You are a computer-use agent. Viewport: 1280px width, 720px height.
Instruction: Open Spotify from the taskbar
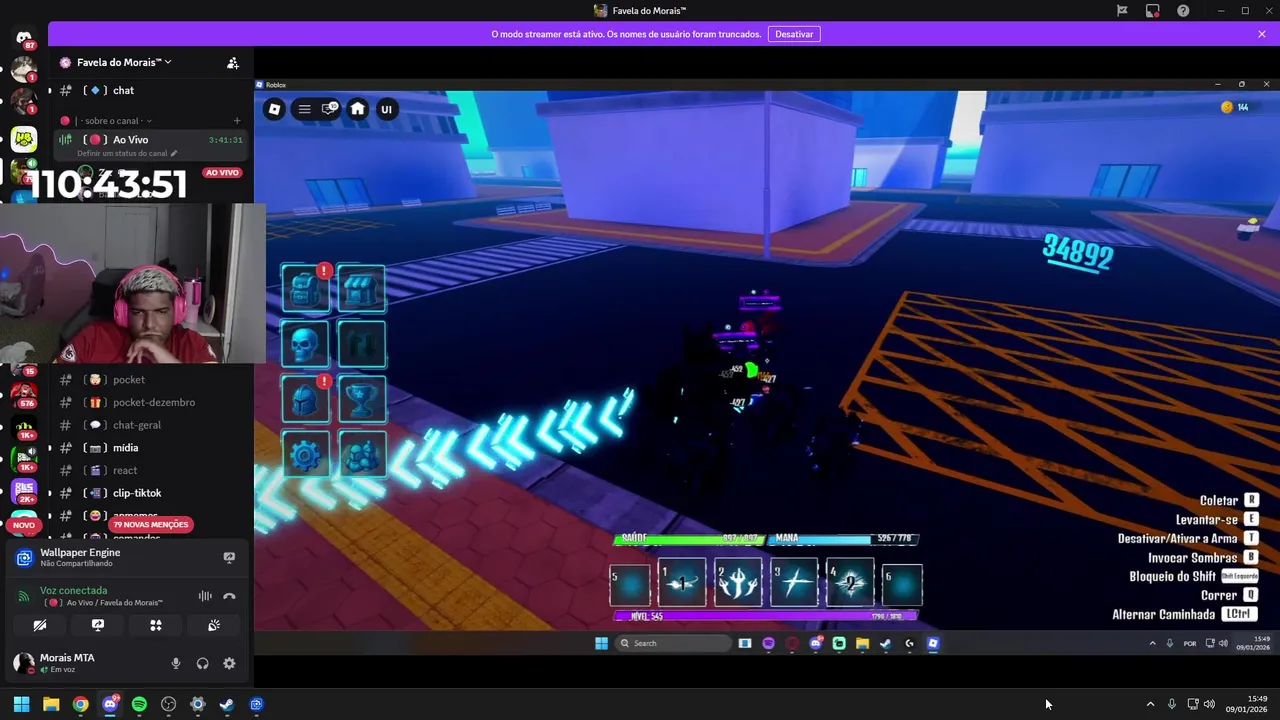139,704
